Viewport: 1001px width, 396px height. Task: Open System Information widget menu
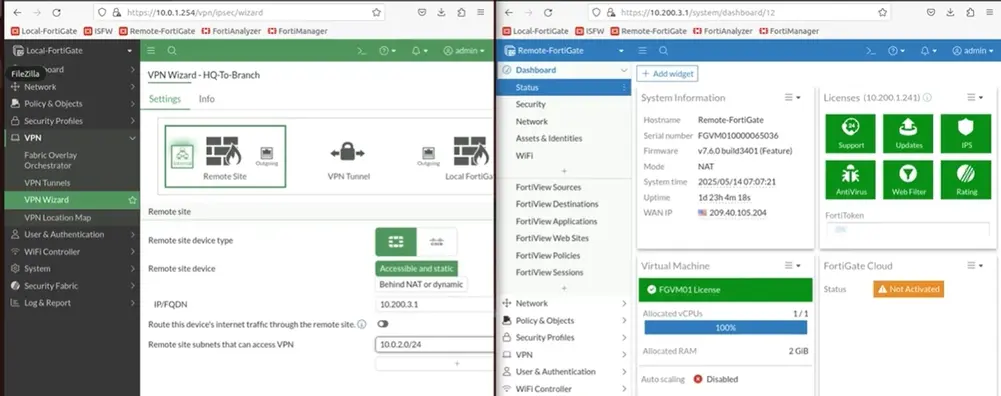pyautogui.click(x=792, y=98)
